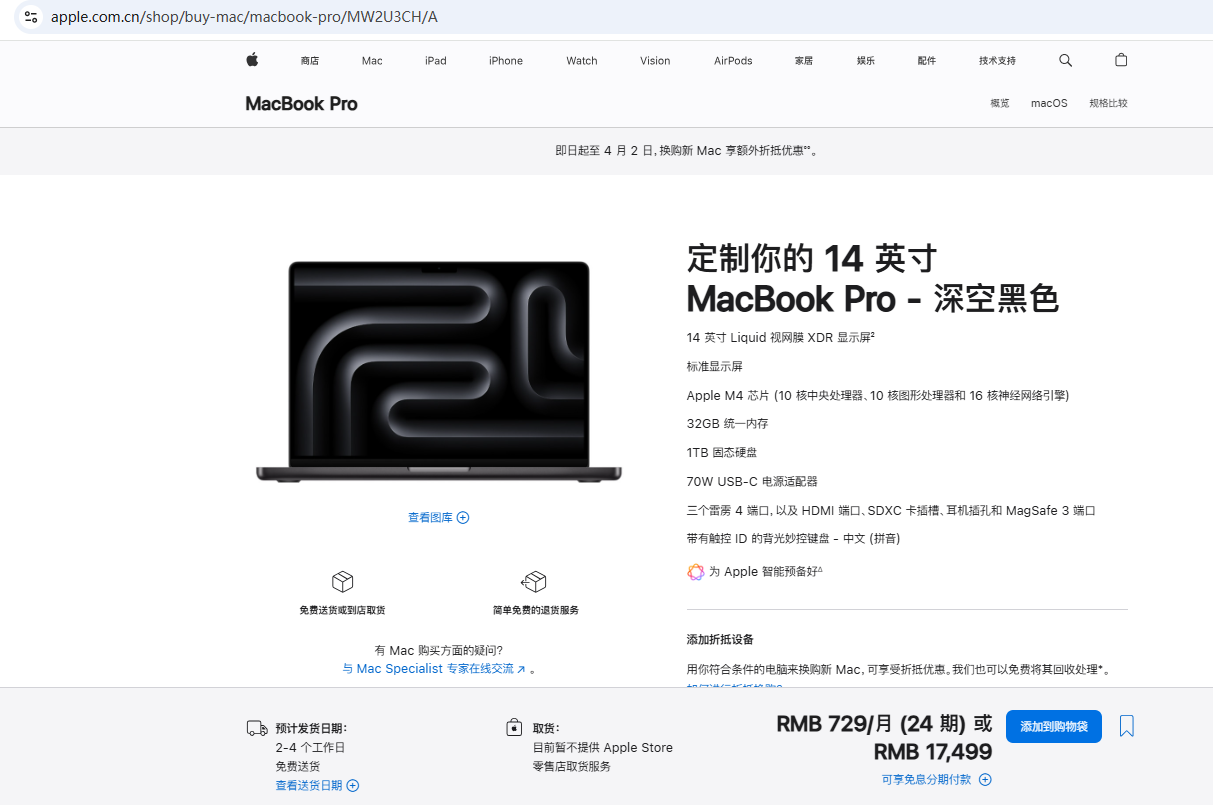Open the shopping bag icon

click(1121, 60)
